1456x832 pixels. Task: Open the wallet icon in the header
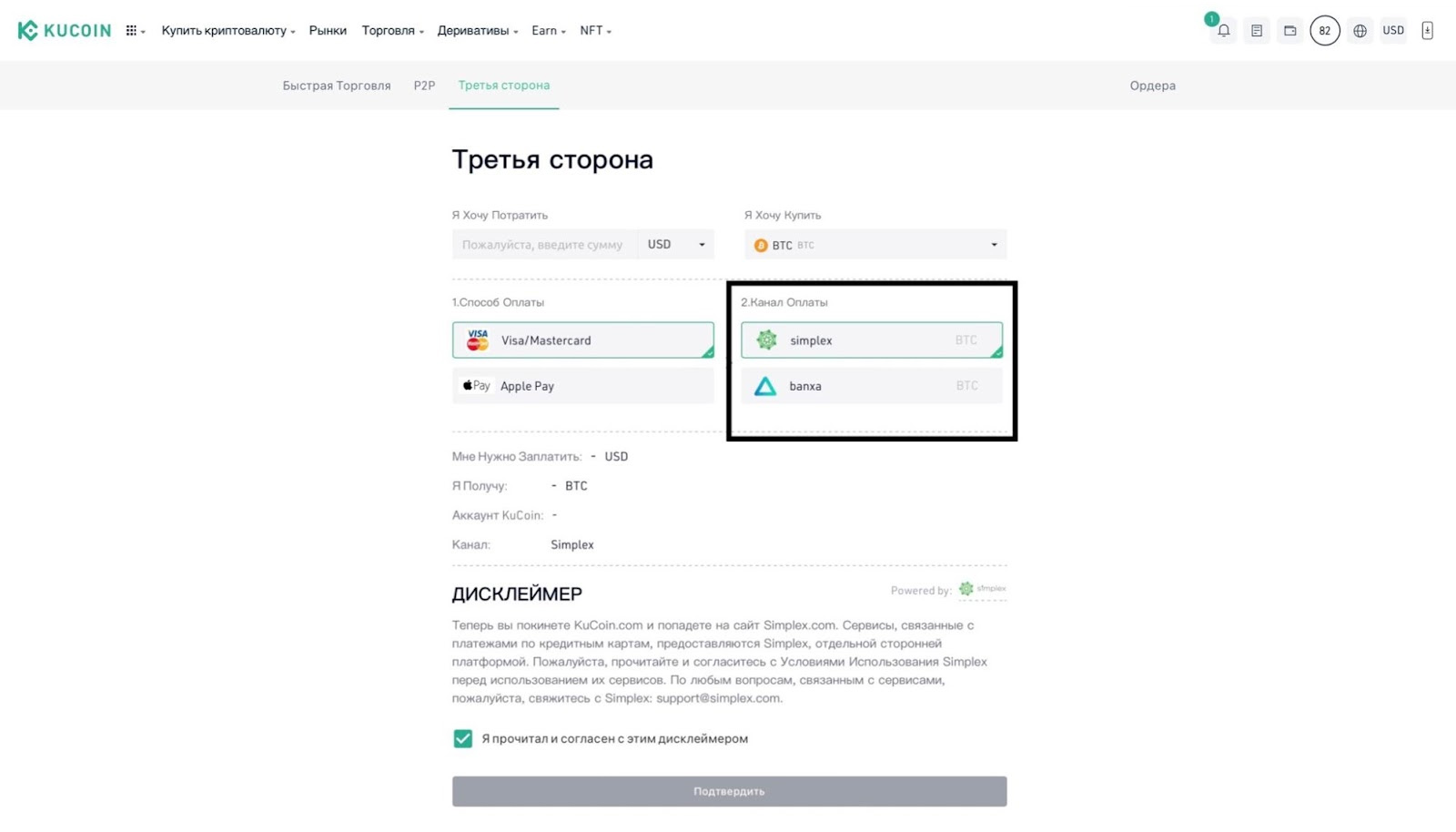pos(1289,30)
